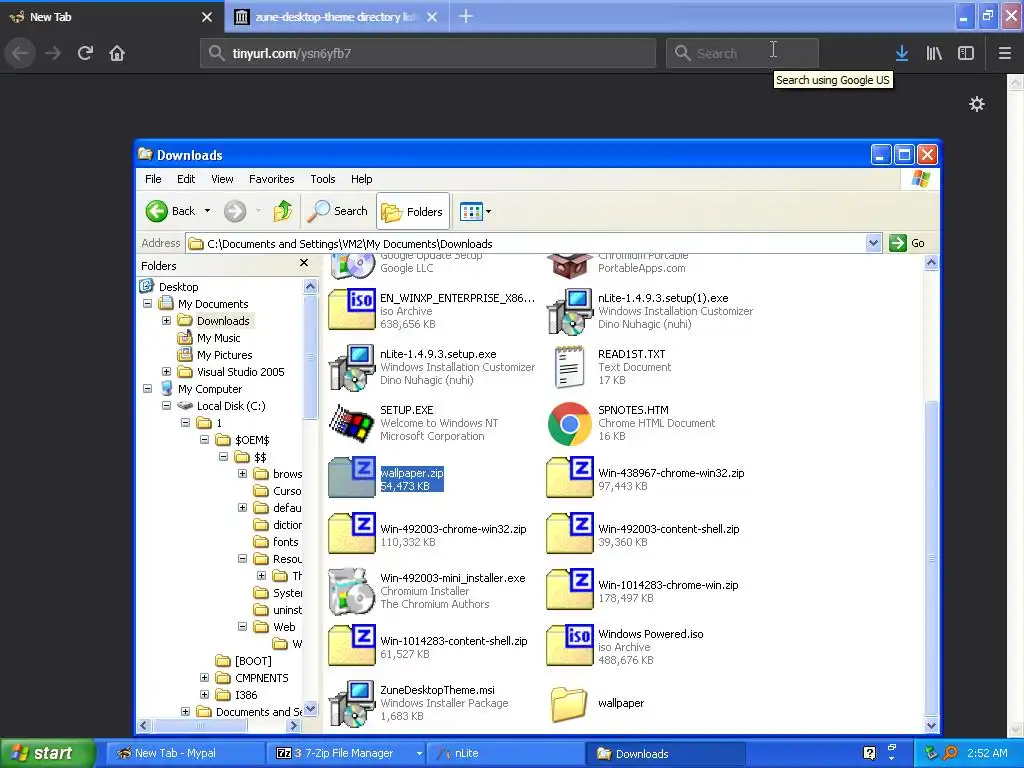This screenshot has height=768, width=1024.
Task: Expand the CMPNENTS folder node
Action: pos(204,677)
